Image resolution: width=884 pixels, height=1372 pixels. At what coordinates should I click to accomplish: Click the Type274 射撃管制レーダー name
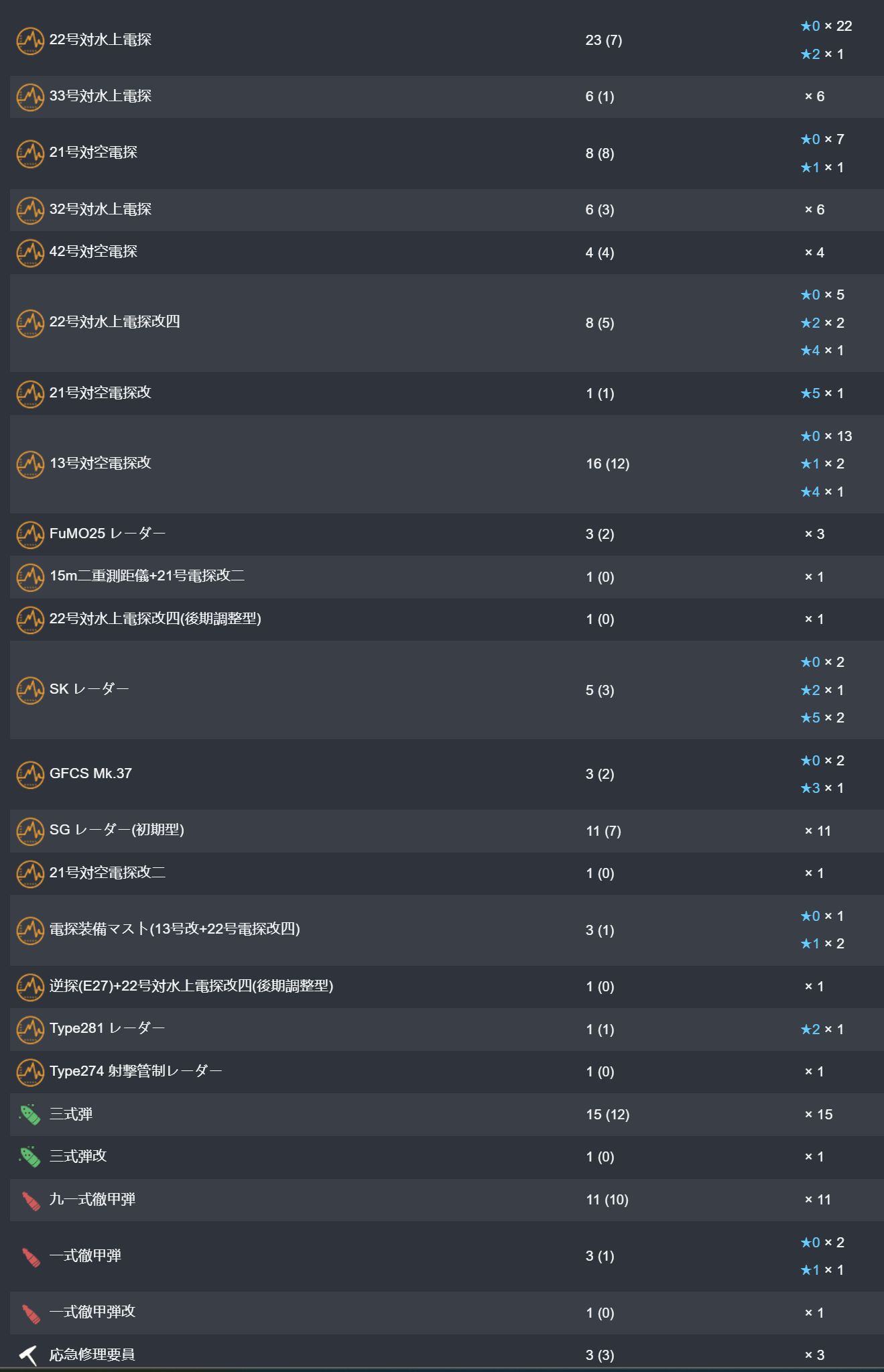[136, 1071]
